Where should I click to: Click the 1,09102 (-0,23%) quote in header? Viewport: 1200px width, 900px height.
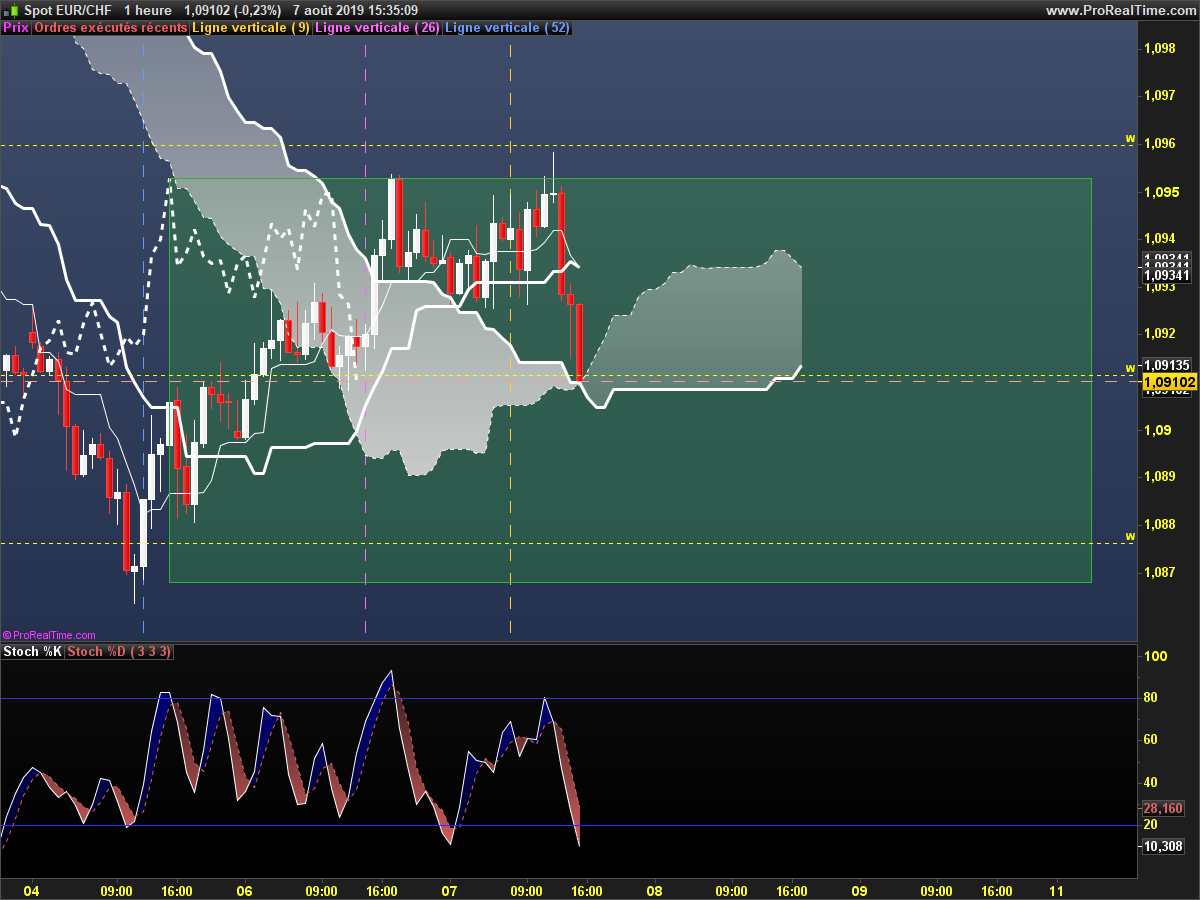[x=233, y=10]
